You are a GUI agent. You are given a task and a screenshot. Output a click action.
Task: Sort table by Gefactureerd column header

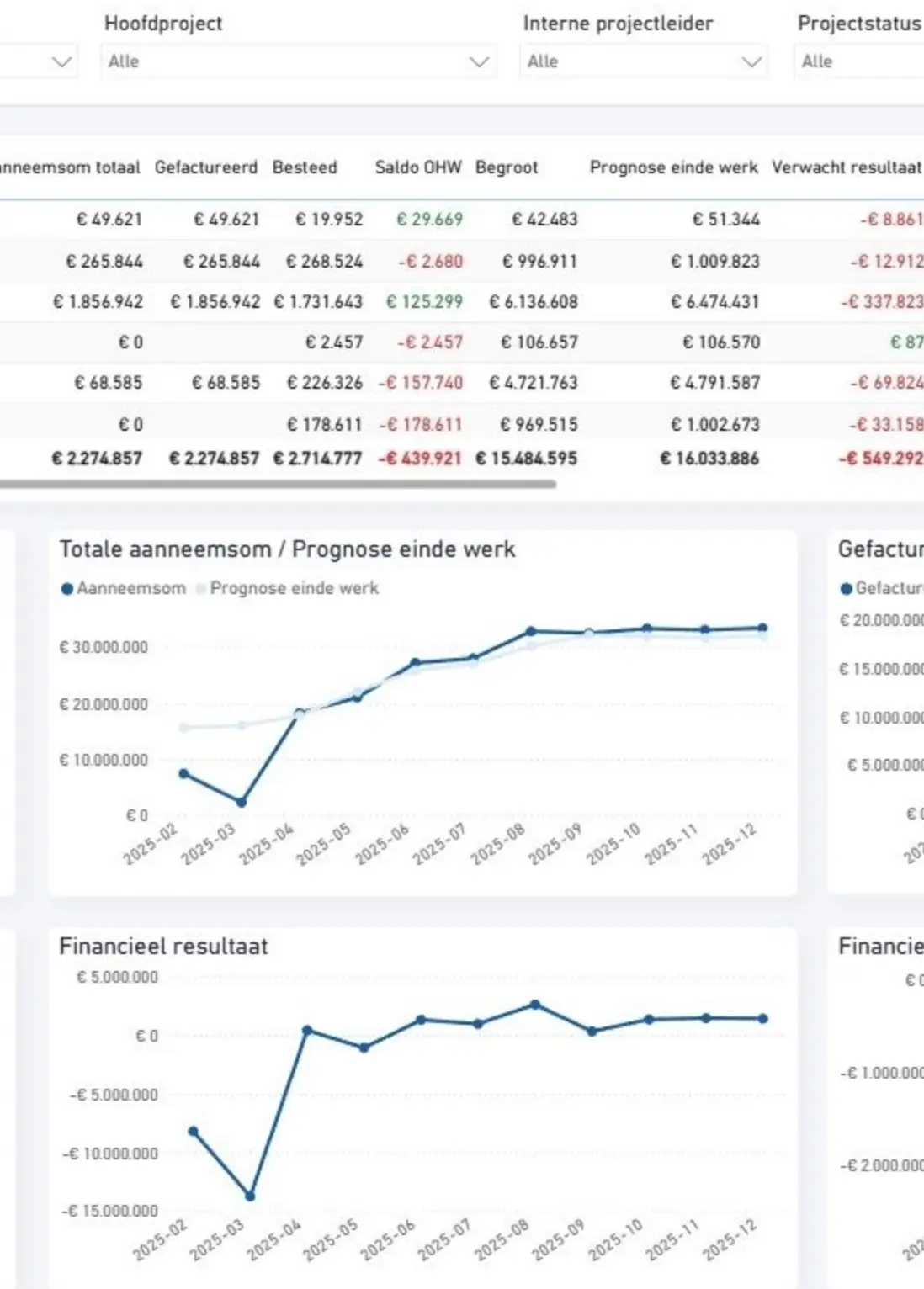(206, 167)
